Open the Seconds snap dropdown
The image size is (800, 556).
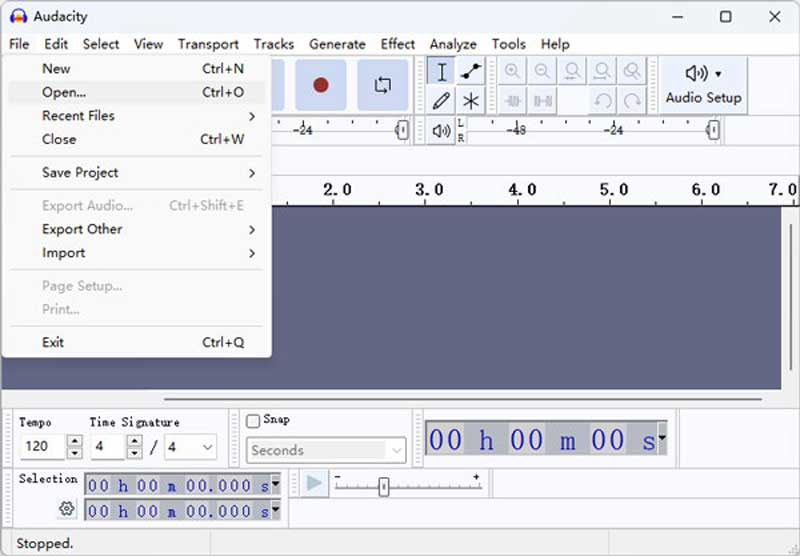coord(326,450)
